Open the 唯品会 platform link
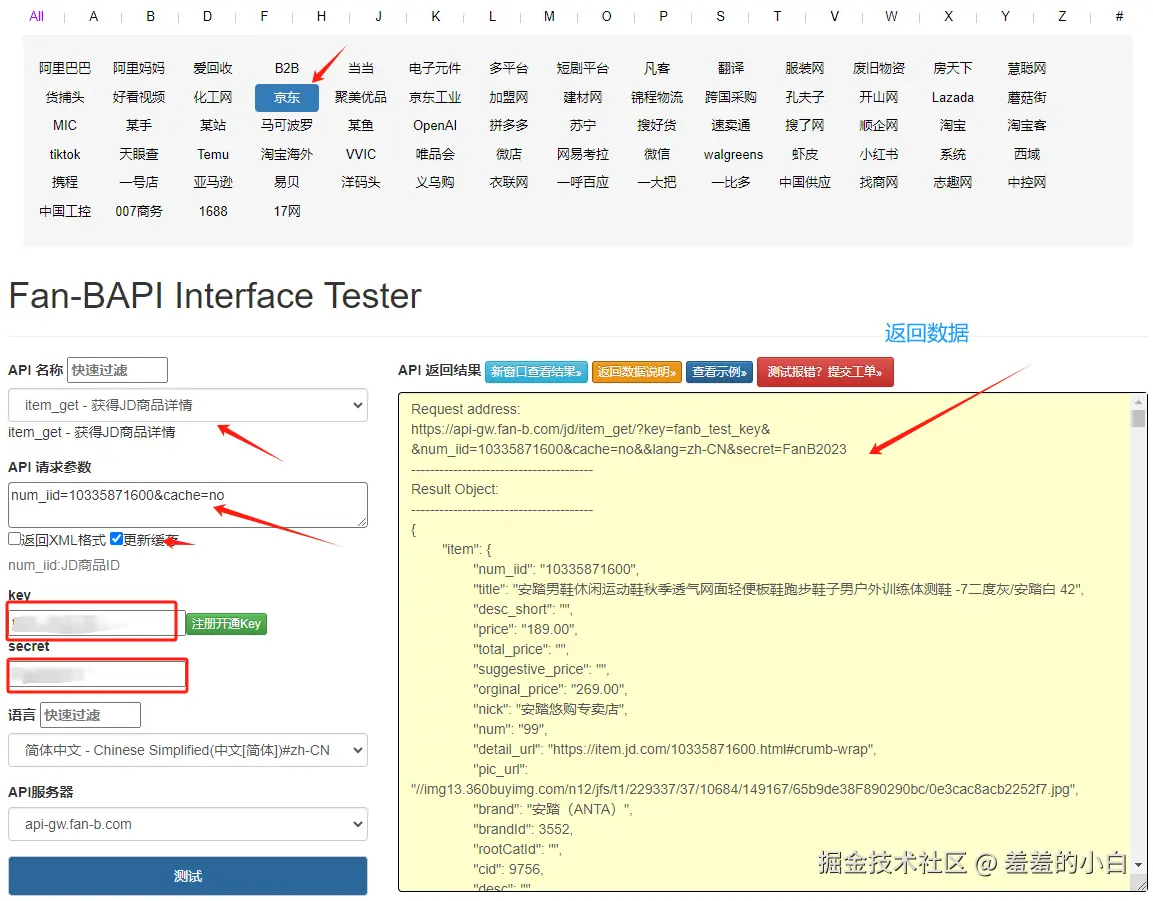 coord(435,154)
